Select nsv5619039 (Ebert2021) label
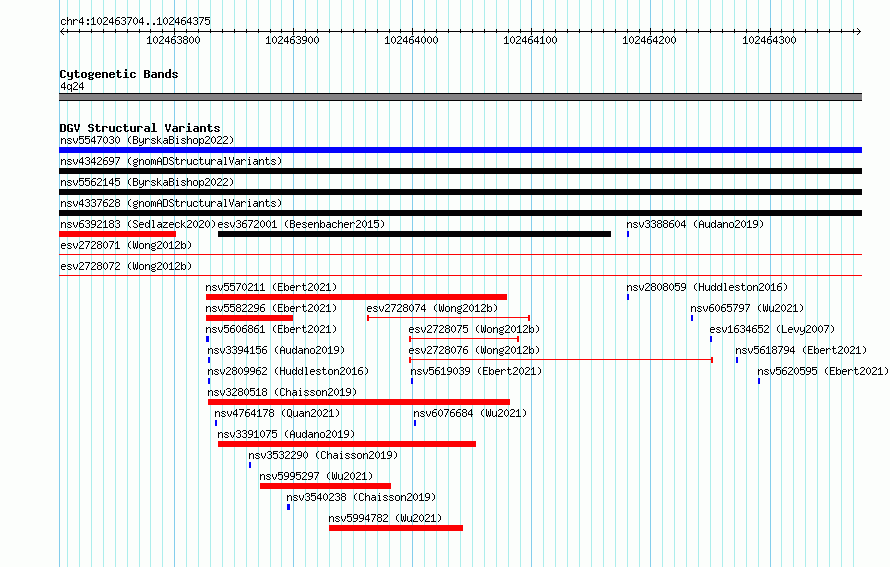Image resolution: width=890 pixels, height=567 pixels. pyautogui.click(x=476, y=371)
